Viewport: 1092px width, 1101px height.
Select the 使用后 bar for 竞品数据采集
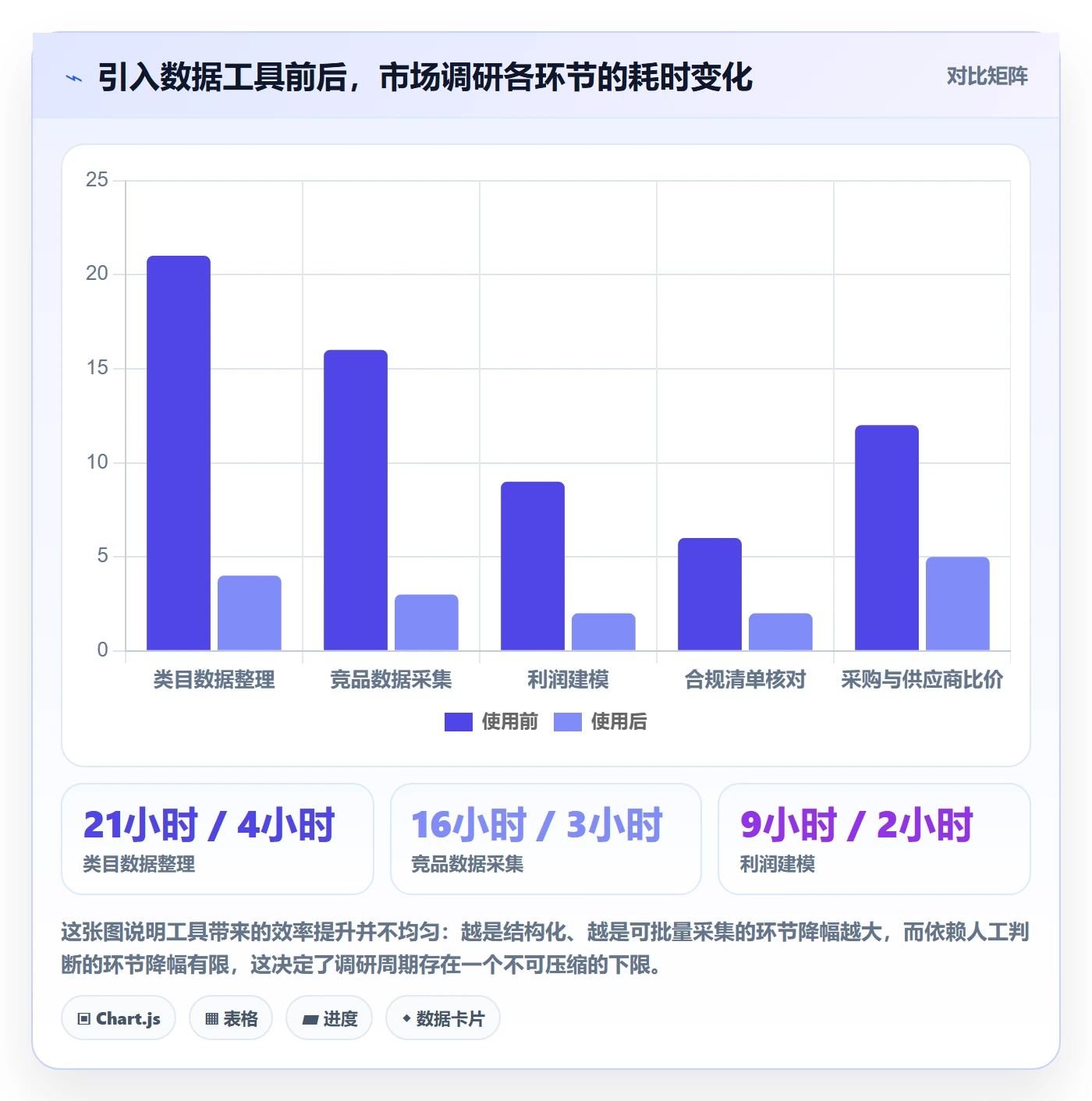[427, 622]
